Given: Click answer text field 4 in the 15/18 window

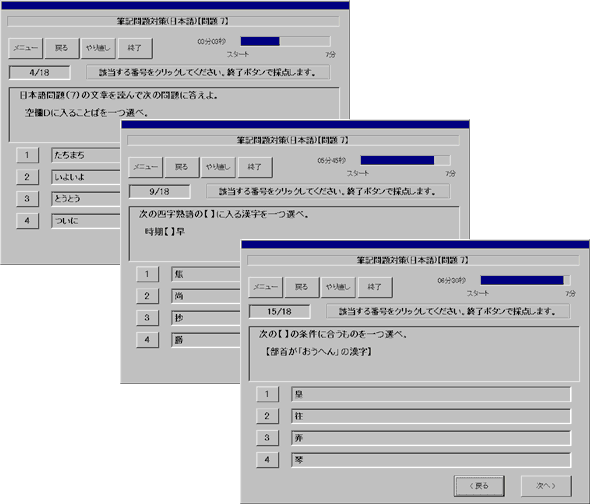Looking at the screenshot, I should click(431, 459).
